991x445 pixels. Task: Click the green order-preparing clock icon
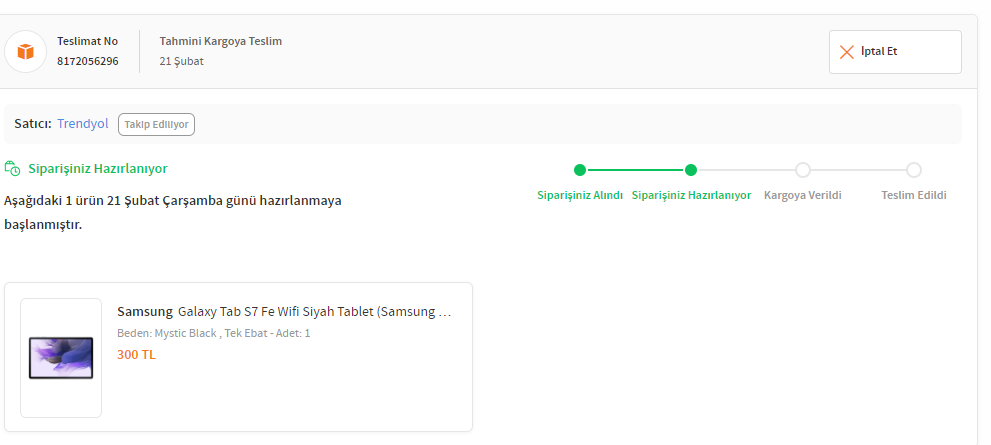12,168
